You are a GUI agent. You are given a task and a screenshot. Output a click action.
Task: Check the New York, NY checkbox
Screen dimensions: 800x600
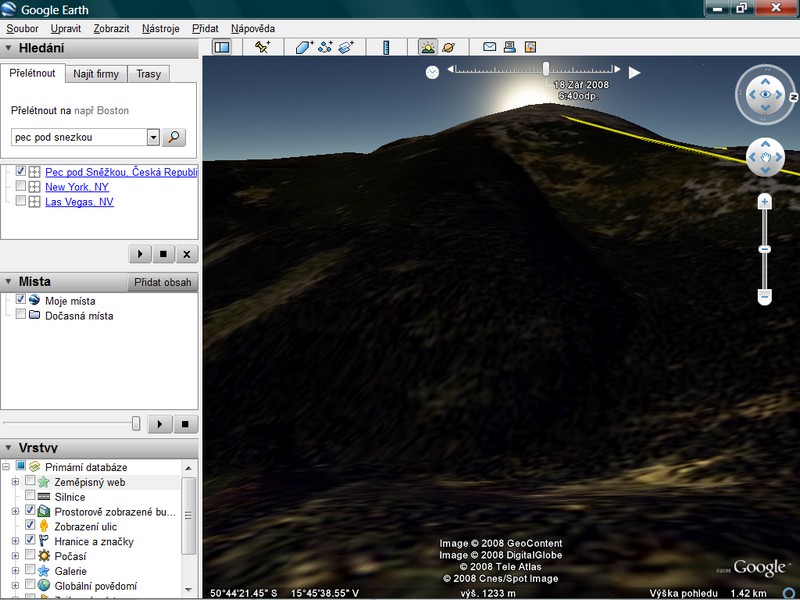coord(20,186)
